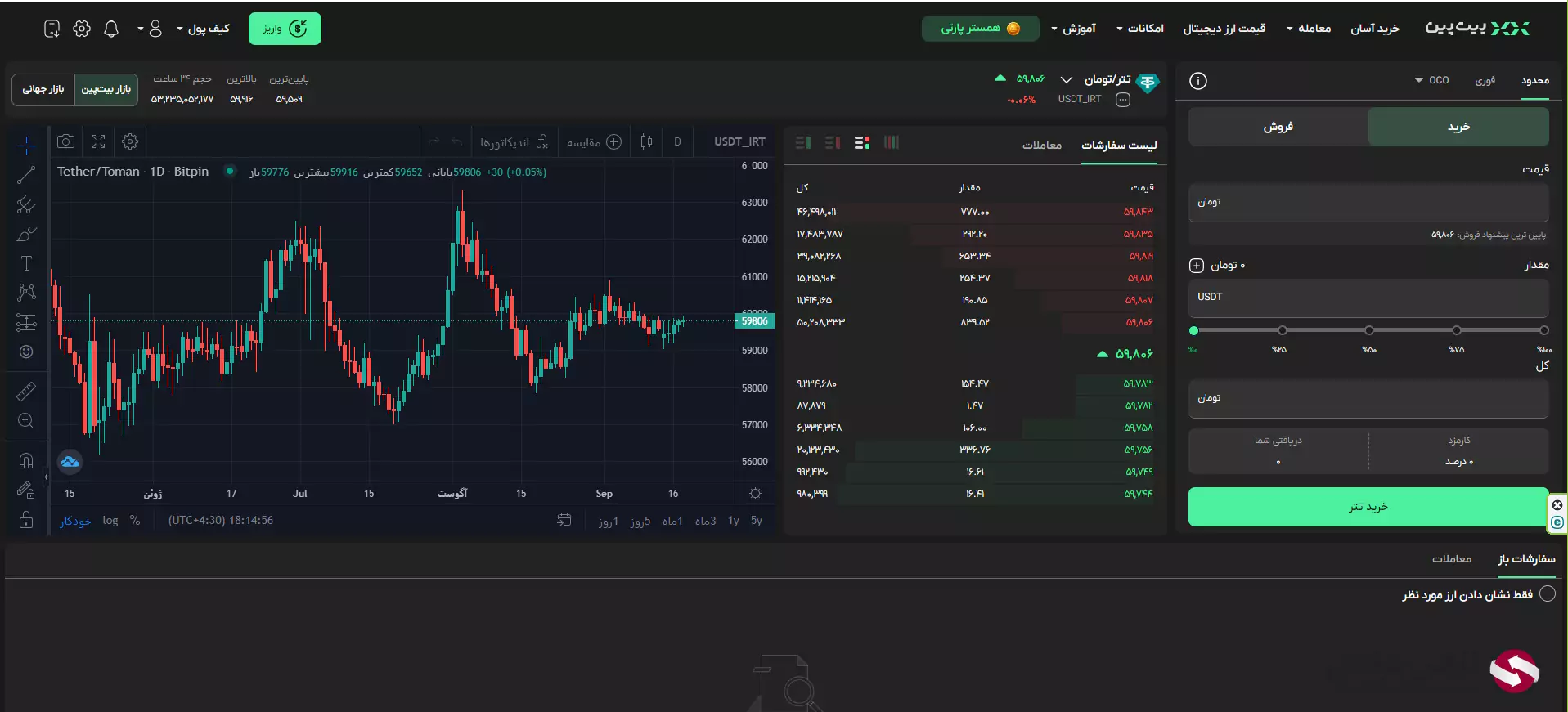The image size is (1568, 712).
Task: Open the notifications bell
Action: [x=111, y=29]
